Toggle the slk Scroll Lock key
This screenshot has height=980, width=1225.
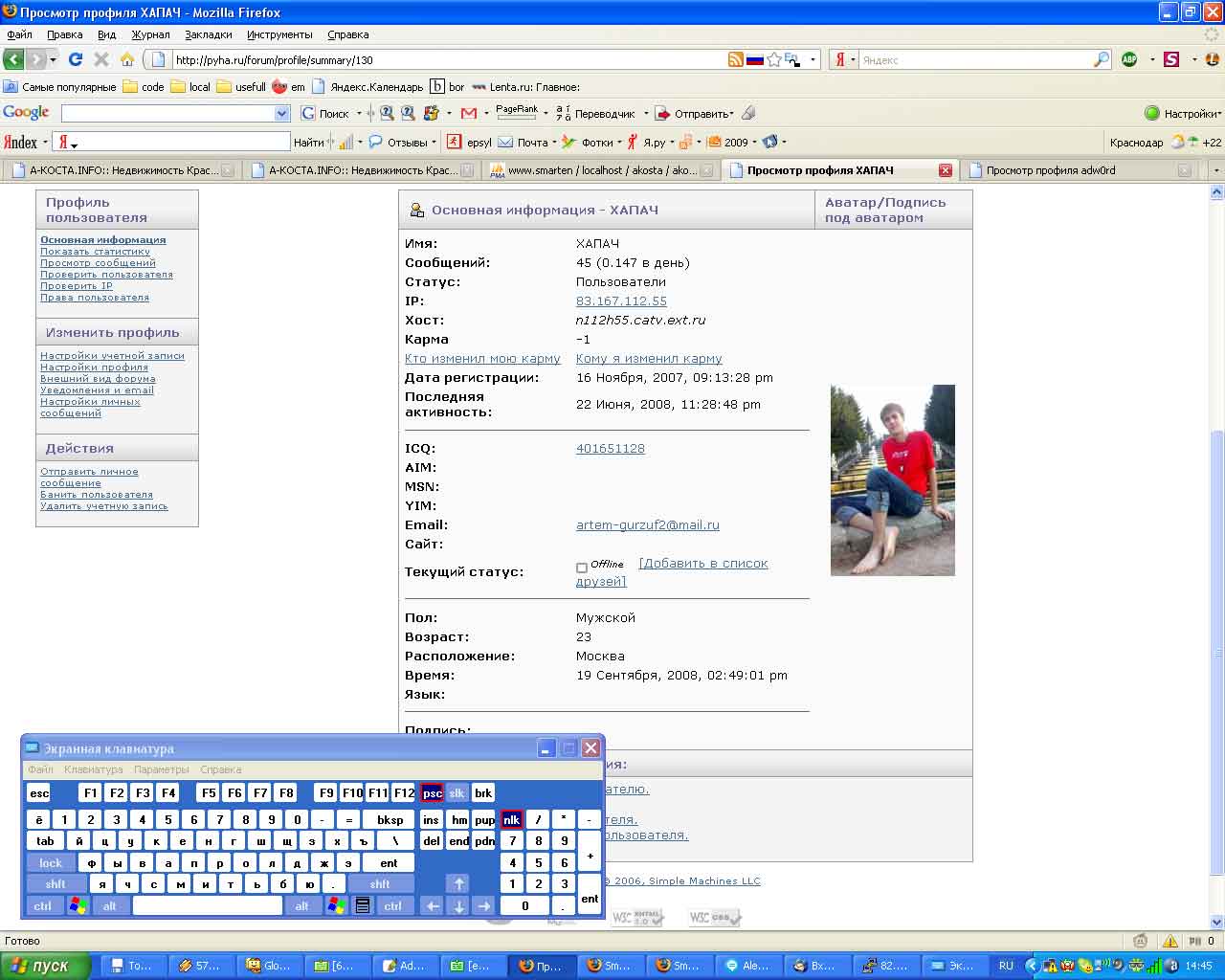tap(457, 793)
